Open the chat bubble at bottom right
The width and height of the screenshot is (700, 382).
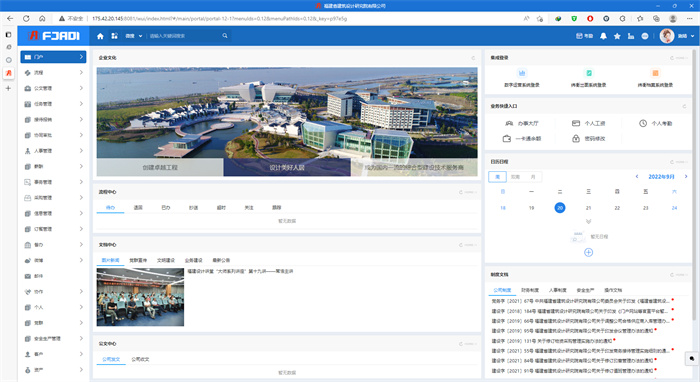point(692,358)
